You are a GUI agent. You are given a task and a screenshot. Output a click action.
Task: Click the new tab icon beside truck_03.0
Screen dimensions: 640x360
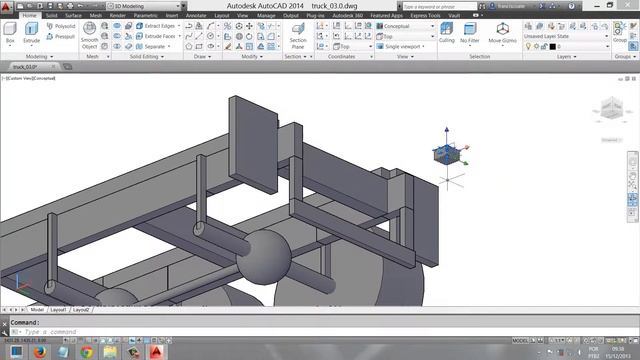[x=68, y=67]
